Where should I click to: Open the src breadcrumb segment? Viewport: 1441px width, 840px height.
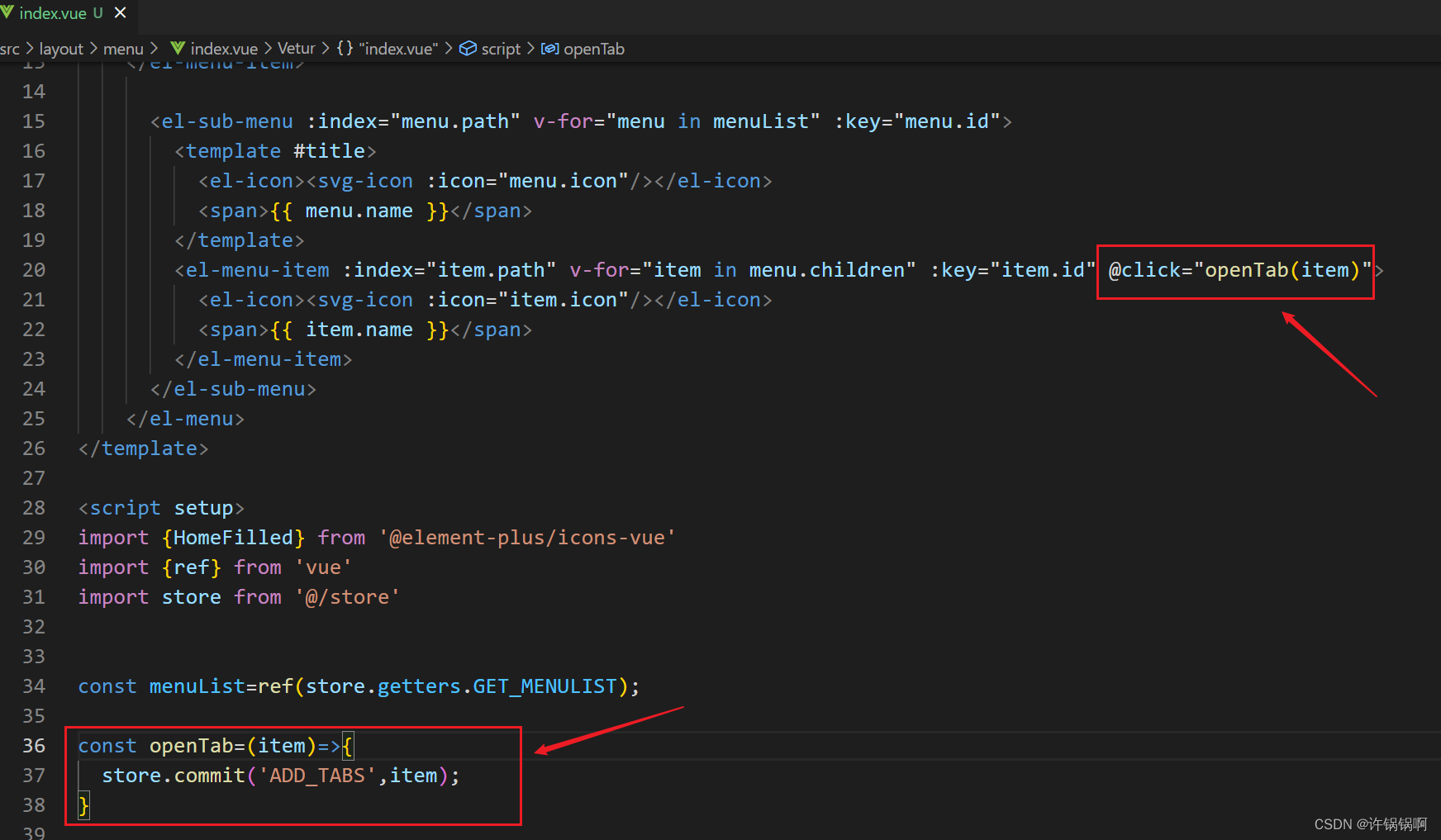pyautogui.click(x=10, y=49)
